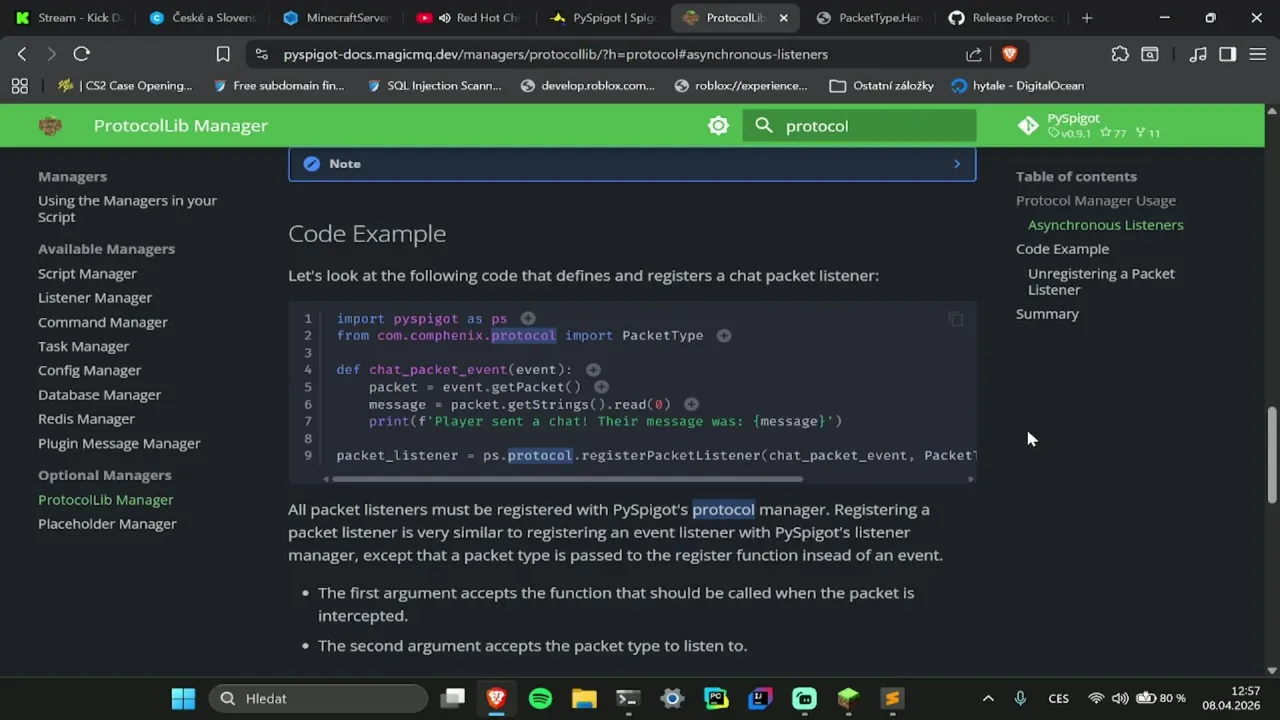Select ProtocolLib Manager in sidebar

[x=106, y=500]
